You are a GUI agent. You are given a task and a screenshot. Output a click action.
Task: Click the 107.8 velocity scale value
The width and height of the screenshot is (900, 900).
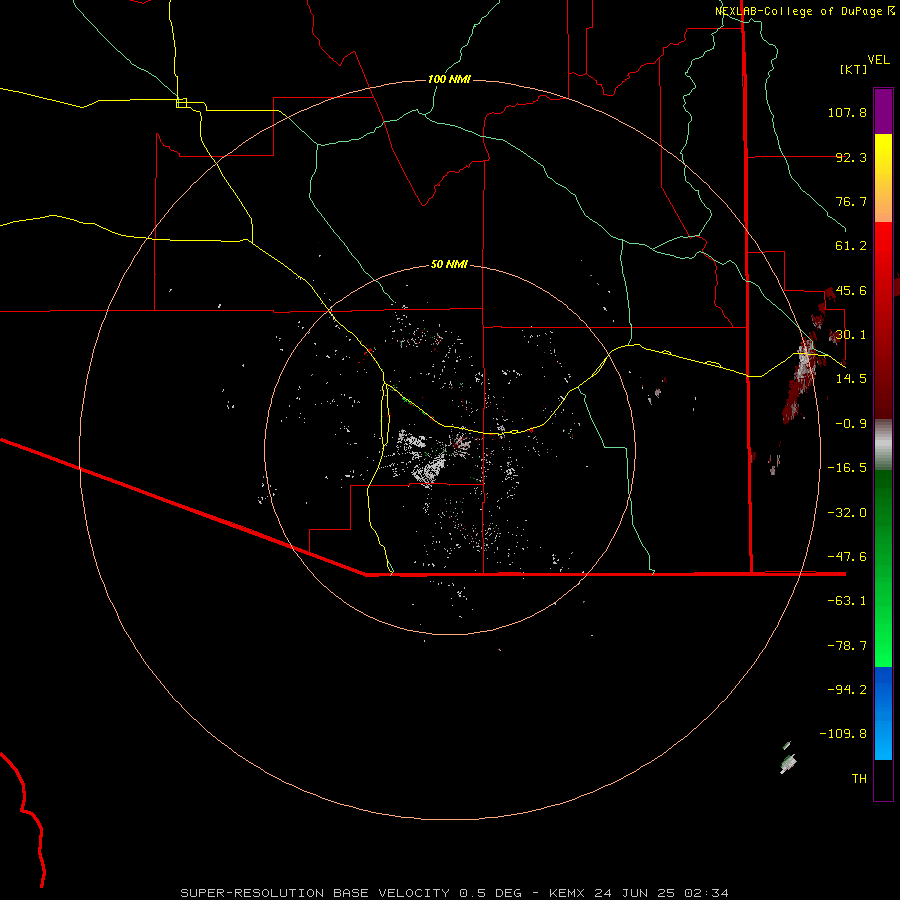[847, 112]
